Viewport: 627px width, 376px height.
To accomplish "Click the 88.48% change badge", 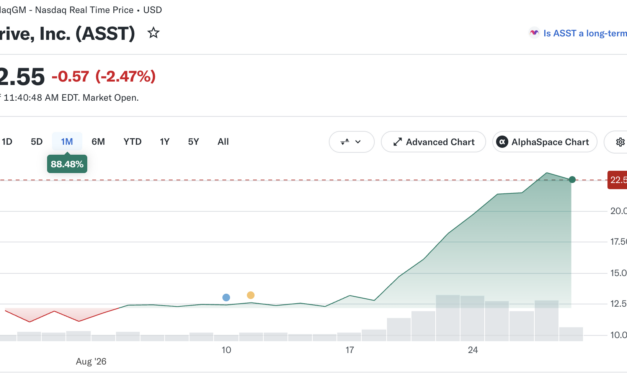I will click(67, 164).
